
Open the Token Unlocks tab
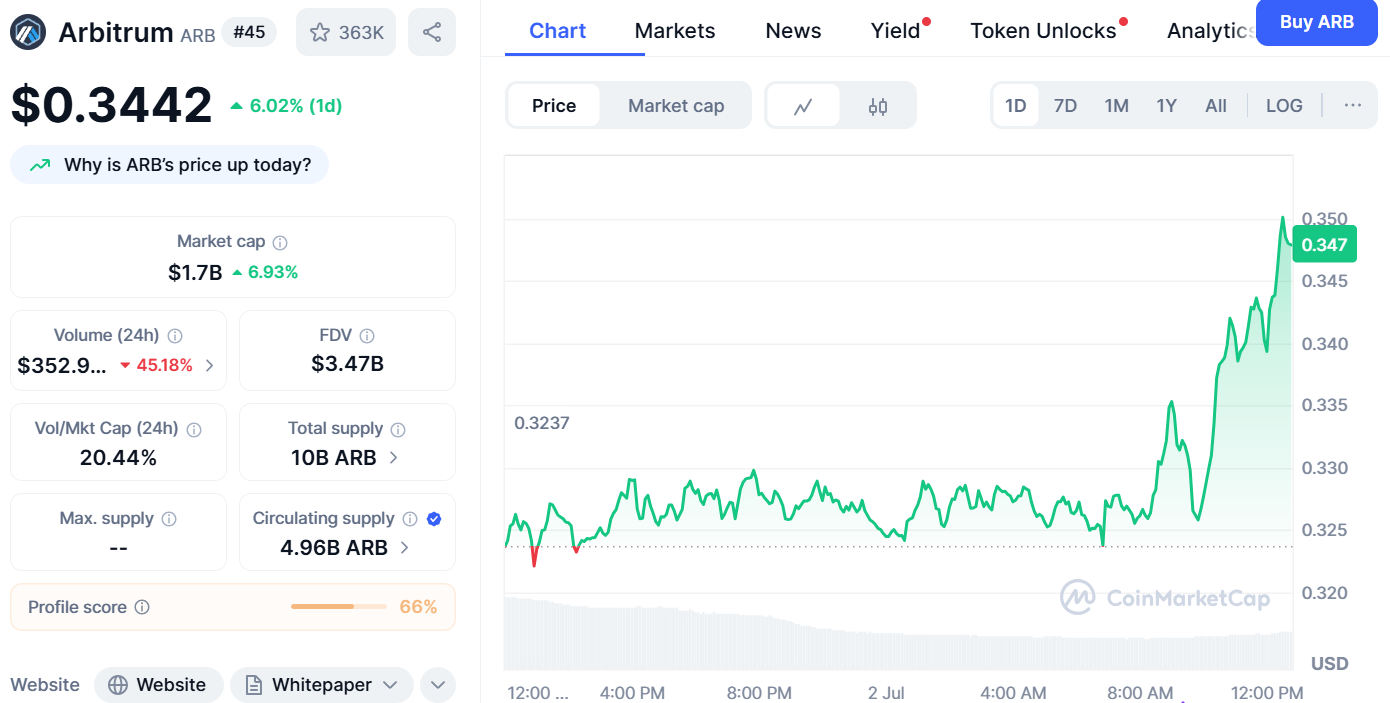pos(1044,31)
